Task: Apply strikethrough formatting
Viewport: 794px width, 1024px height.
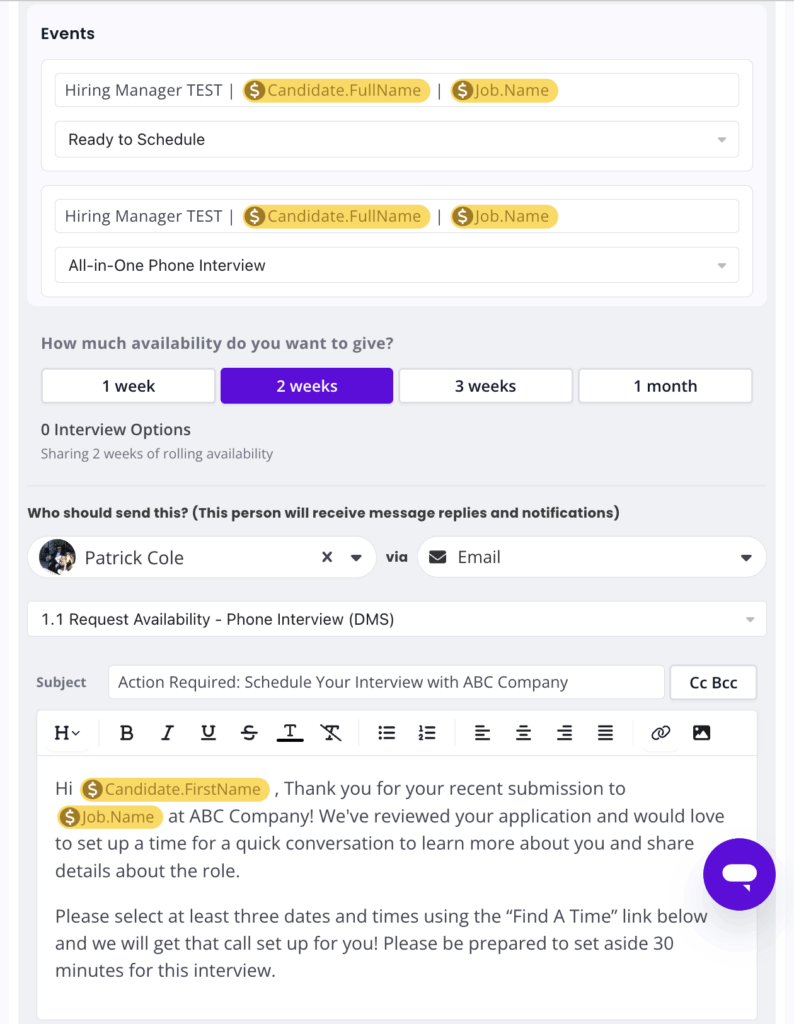Action: click(249, 733)
